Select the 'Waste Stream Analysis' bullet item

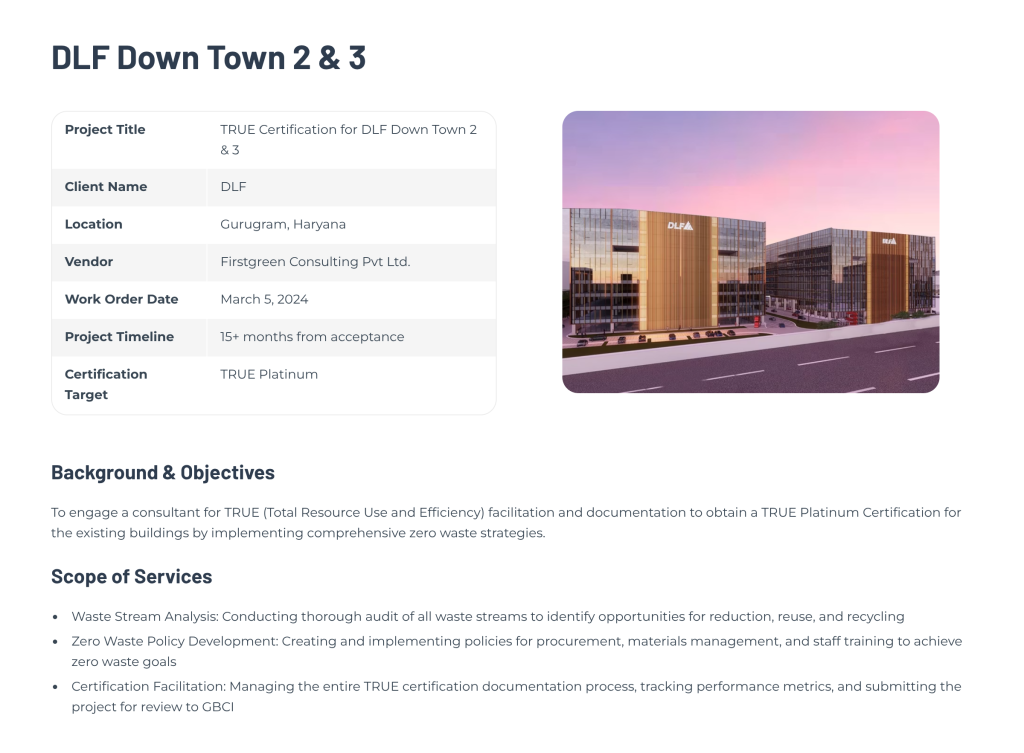(487, 617)
